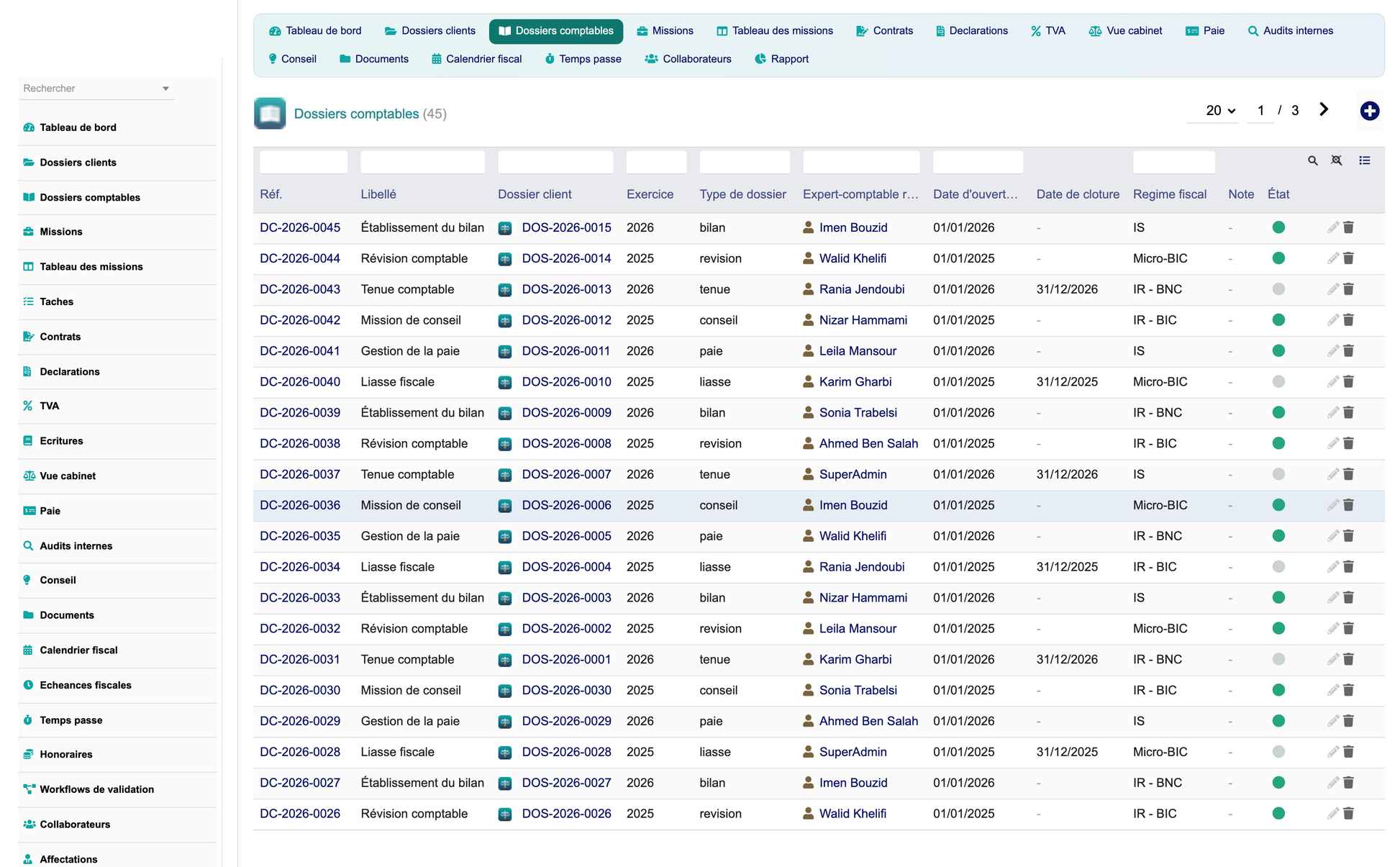Image resolution: width=1400 pixels, height=867 pixels.
Task: Open SuperAdmin link in row DC-2026-0028
Action: pyautogui.click(x=853, y=752)
